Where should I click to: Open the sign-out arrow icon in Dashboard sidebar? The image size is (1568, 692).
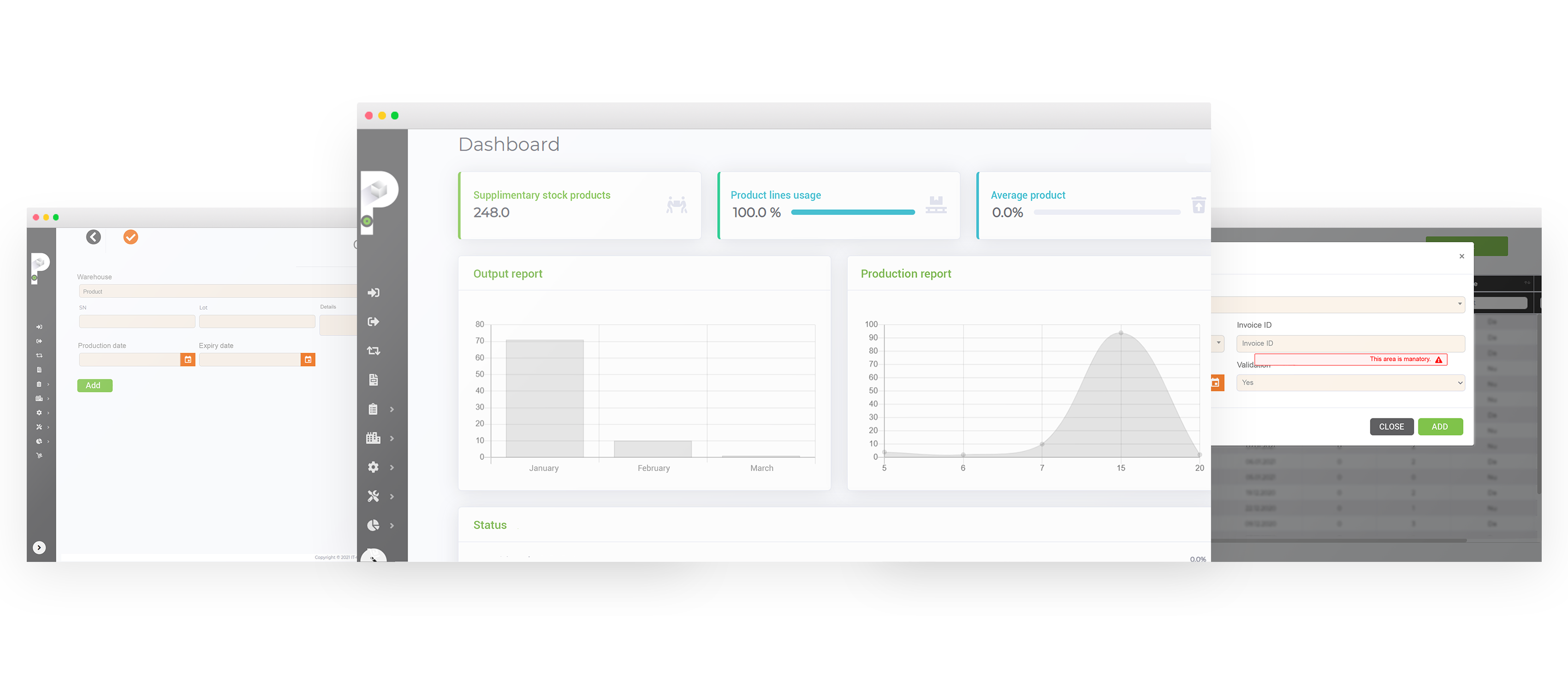click(x=373, y=322)
